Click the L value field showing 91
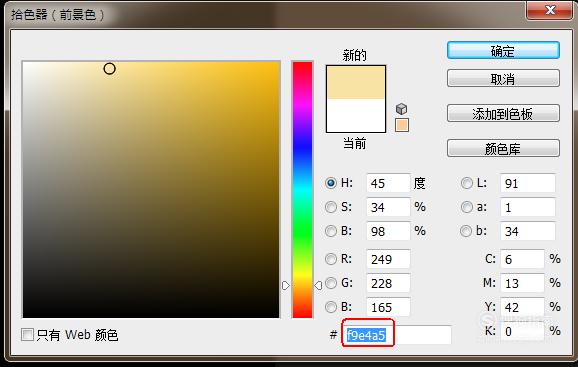 (527, 183)
